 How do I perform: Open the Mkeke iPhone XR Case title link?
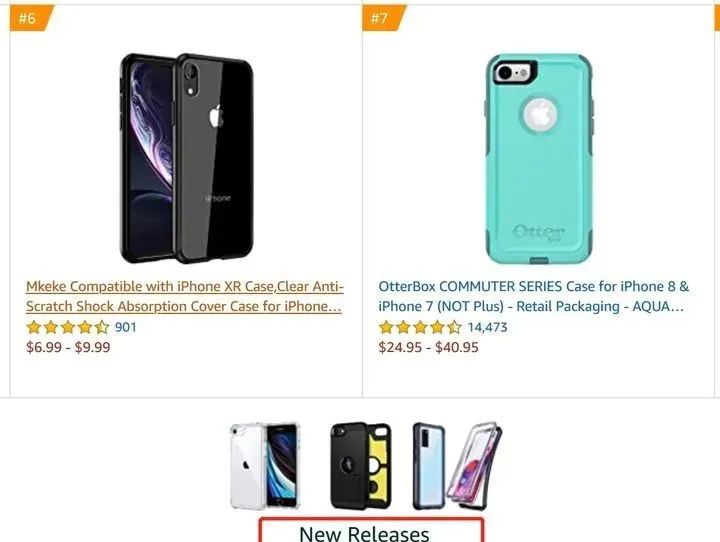coord(185,296)
